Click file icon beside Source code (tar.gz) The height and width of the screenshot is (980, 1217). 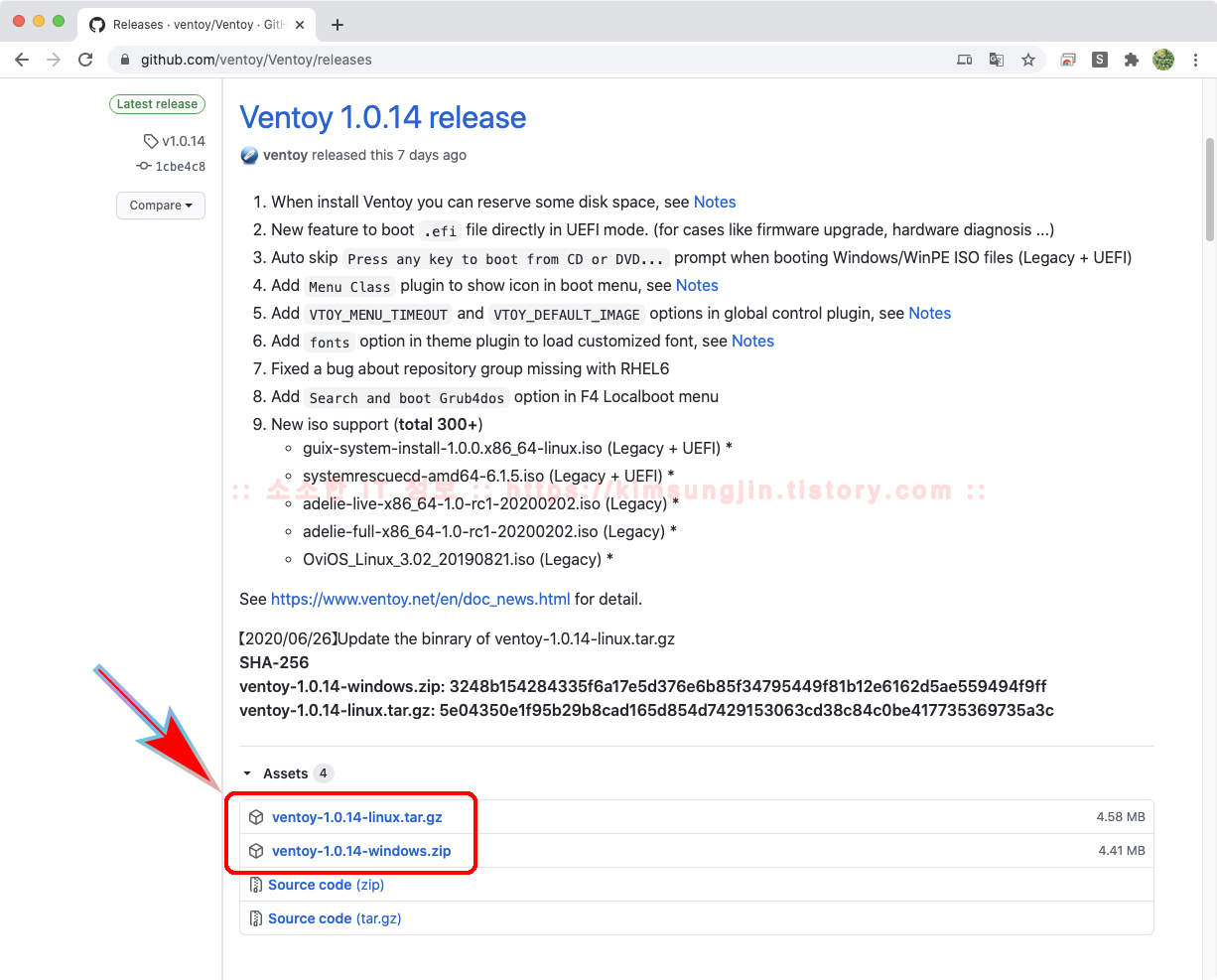tap(256, 918)
